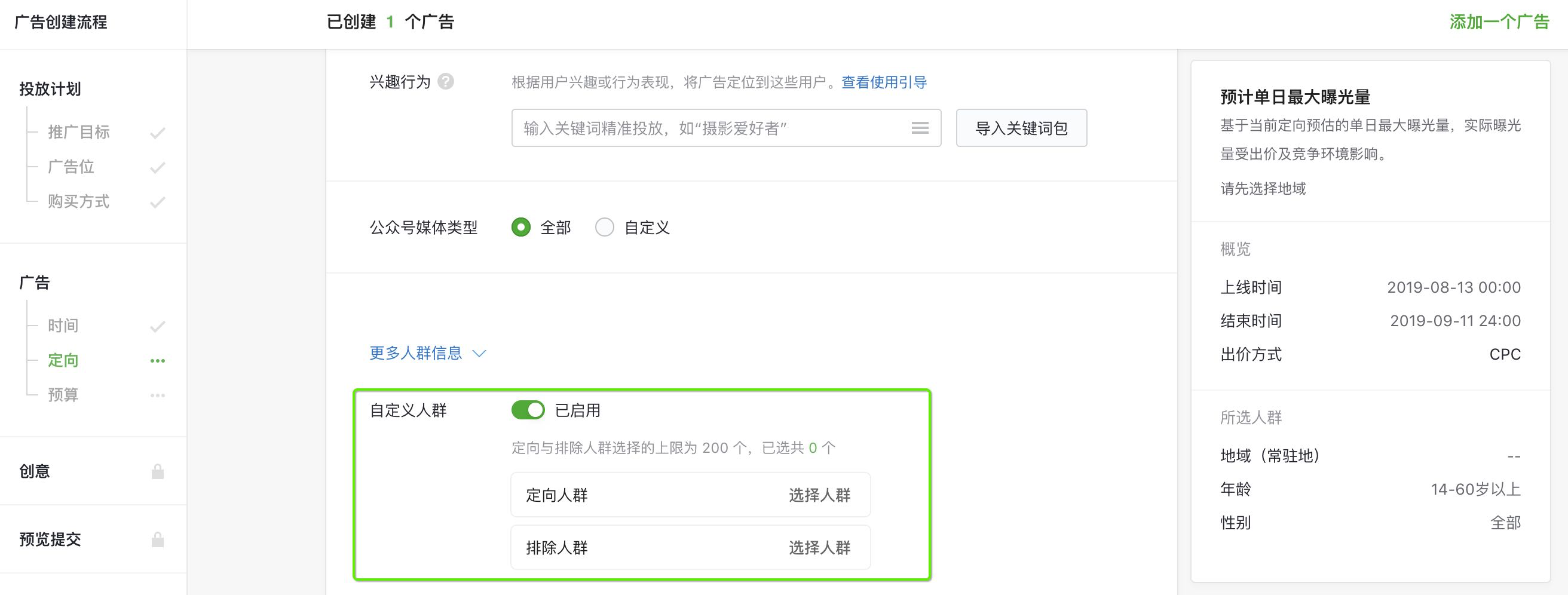This screenshot has height=595, width=1568.
Task: Click the lock icon beside 创意
Action: coord(158,471)
